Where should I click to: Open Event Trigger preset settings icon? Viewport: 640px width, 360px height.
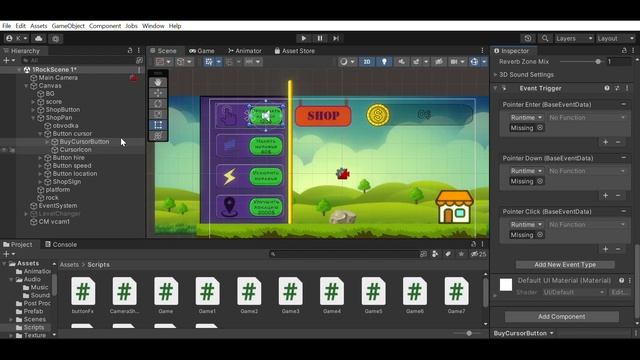pyautogui.click(x=617, y=88)
